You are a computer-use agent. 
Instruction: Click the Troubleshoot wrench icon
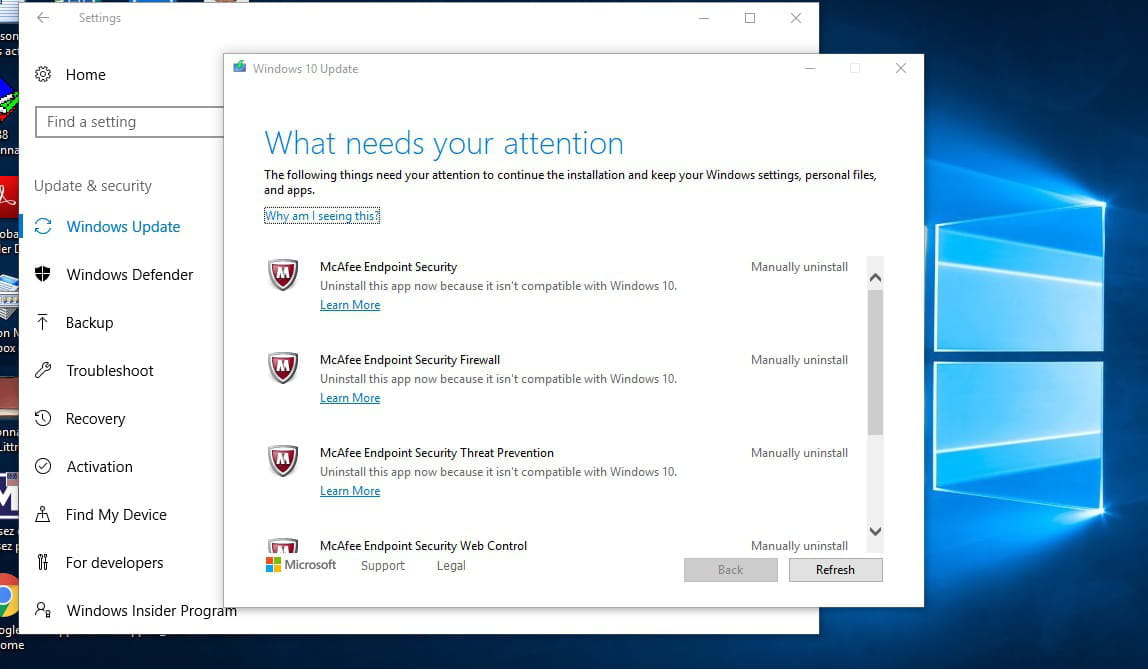pyautogui.click(x=43, y=370)
